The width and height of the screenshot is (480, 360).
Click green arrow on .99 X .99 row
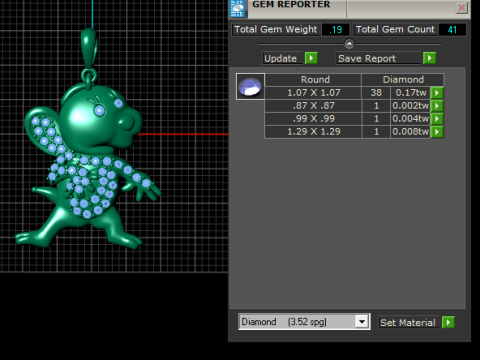coord(437,119)
